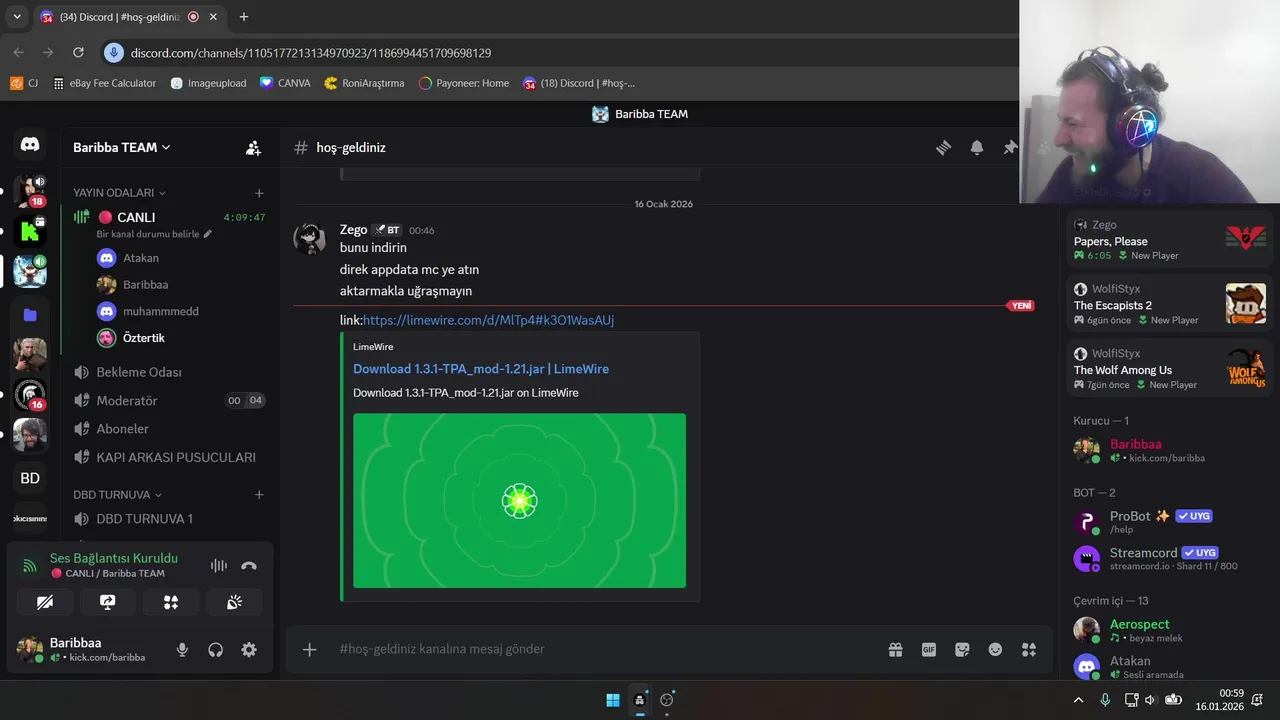Deafen audio with headphones icon
This screenshot has height=720, width=1280.
click(x=215, y=650)
